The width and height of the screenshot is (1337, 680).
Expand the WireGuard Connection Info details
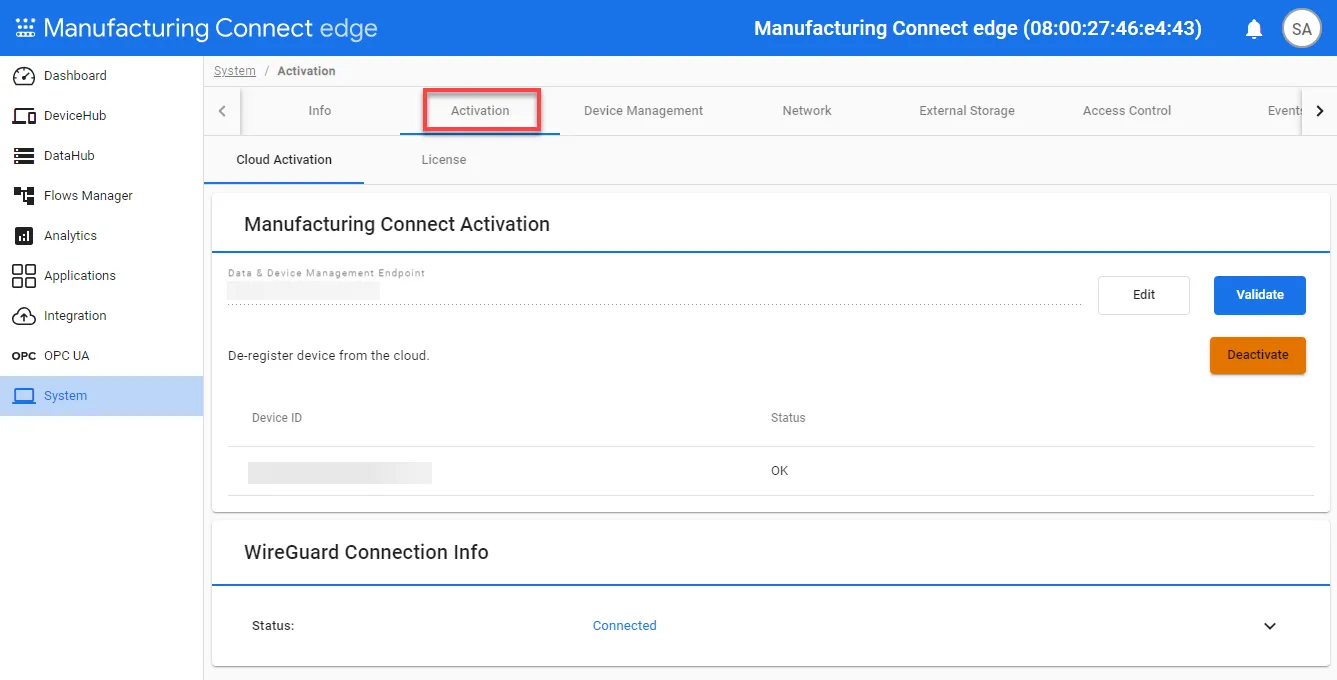click(x=1270, y=626)
